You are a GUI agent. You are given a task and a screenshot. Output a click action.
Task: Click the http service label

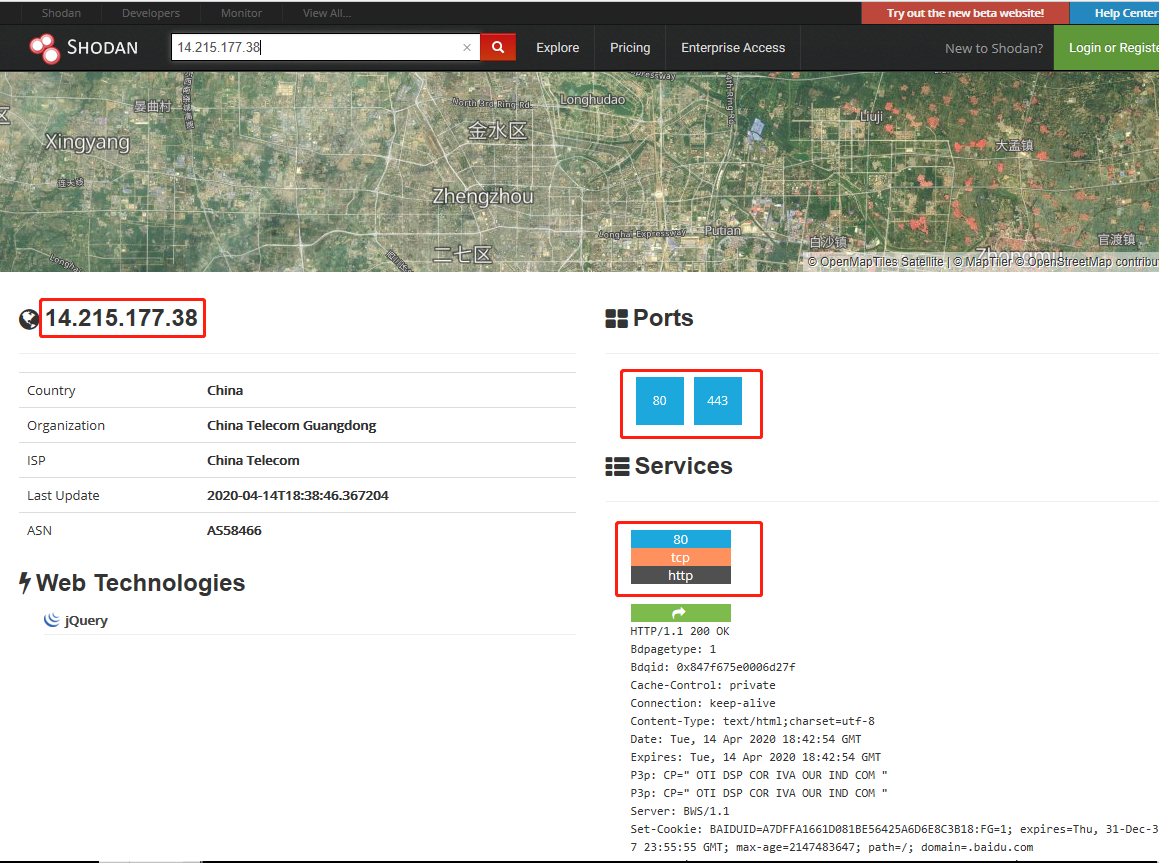(680, 576)
